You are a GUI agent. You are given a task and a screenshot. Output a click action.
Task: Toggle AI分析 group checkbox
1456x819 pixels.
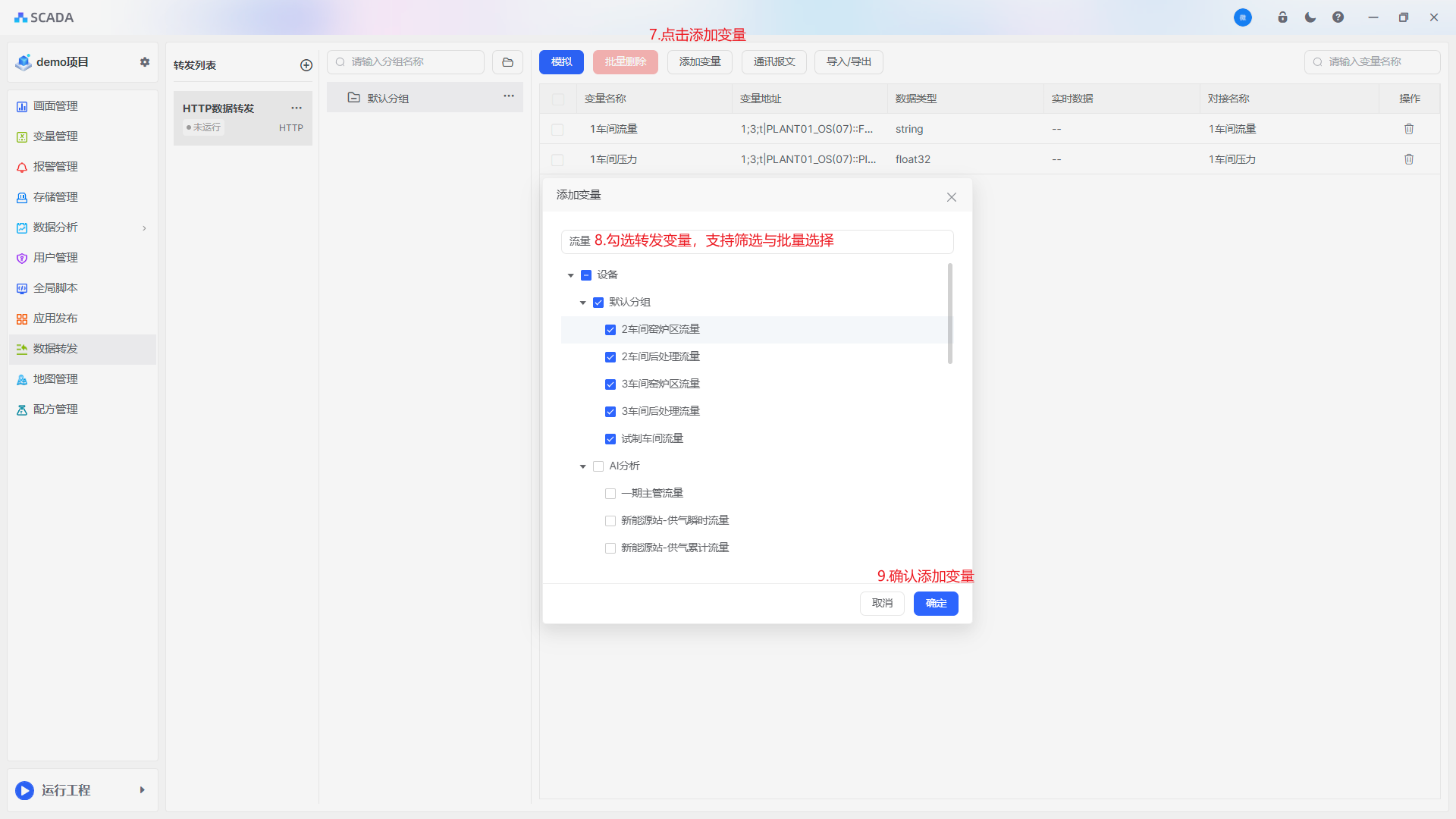pos(598,466)
